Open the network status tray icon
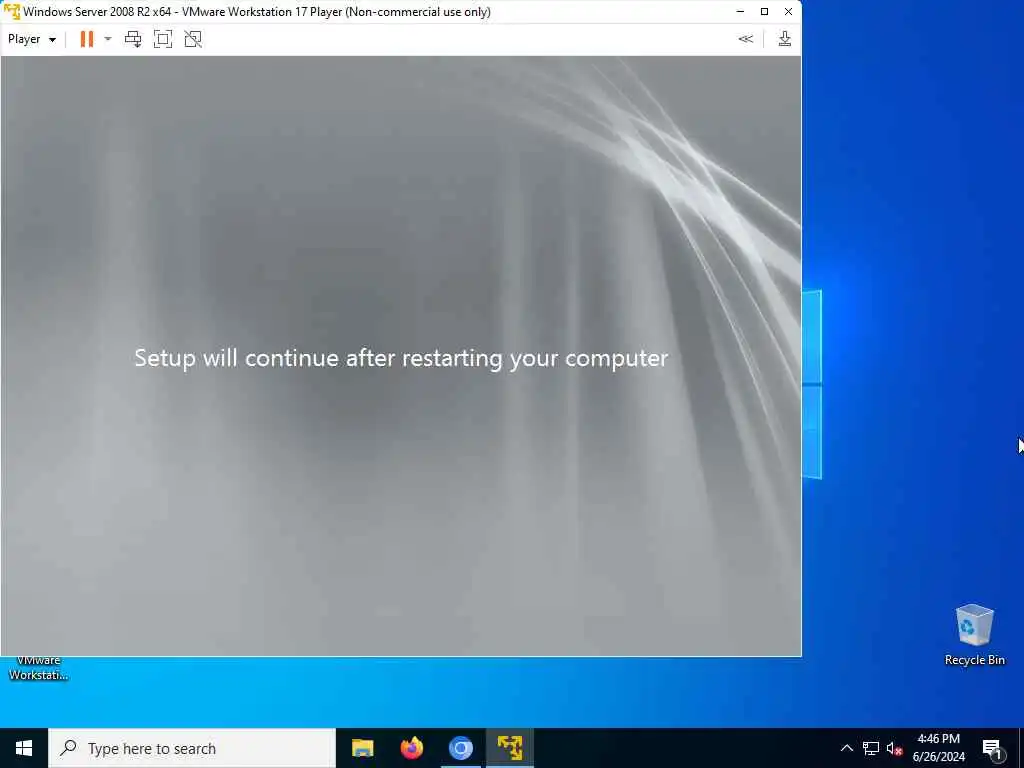This screenshot has width=1024, height=768. tap(871, 748)
